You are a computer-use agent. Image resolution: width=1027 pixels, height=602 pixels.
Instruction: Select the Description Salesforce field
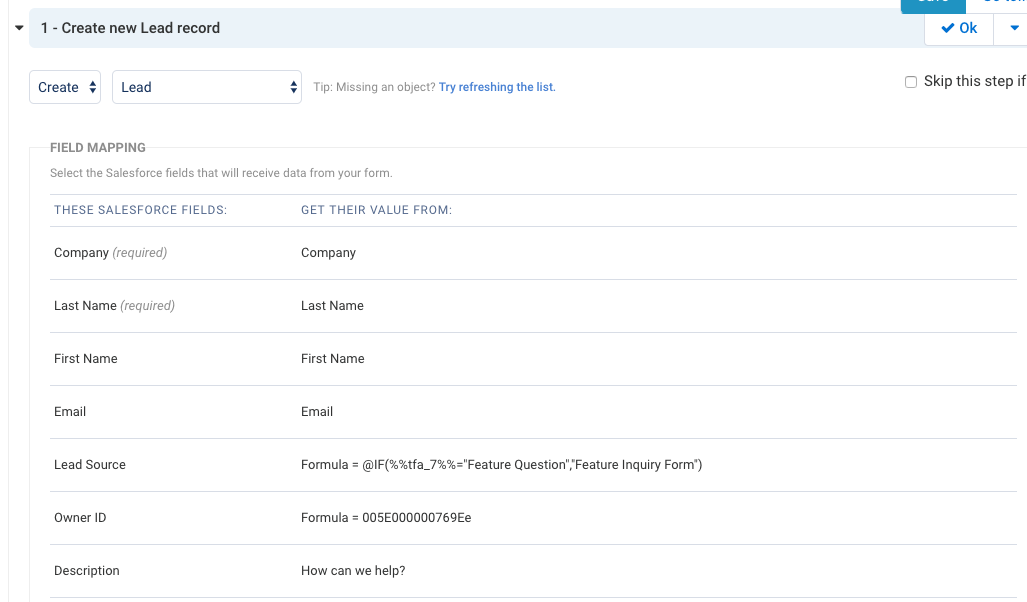pos(87,571)
